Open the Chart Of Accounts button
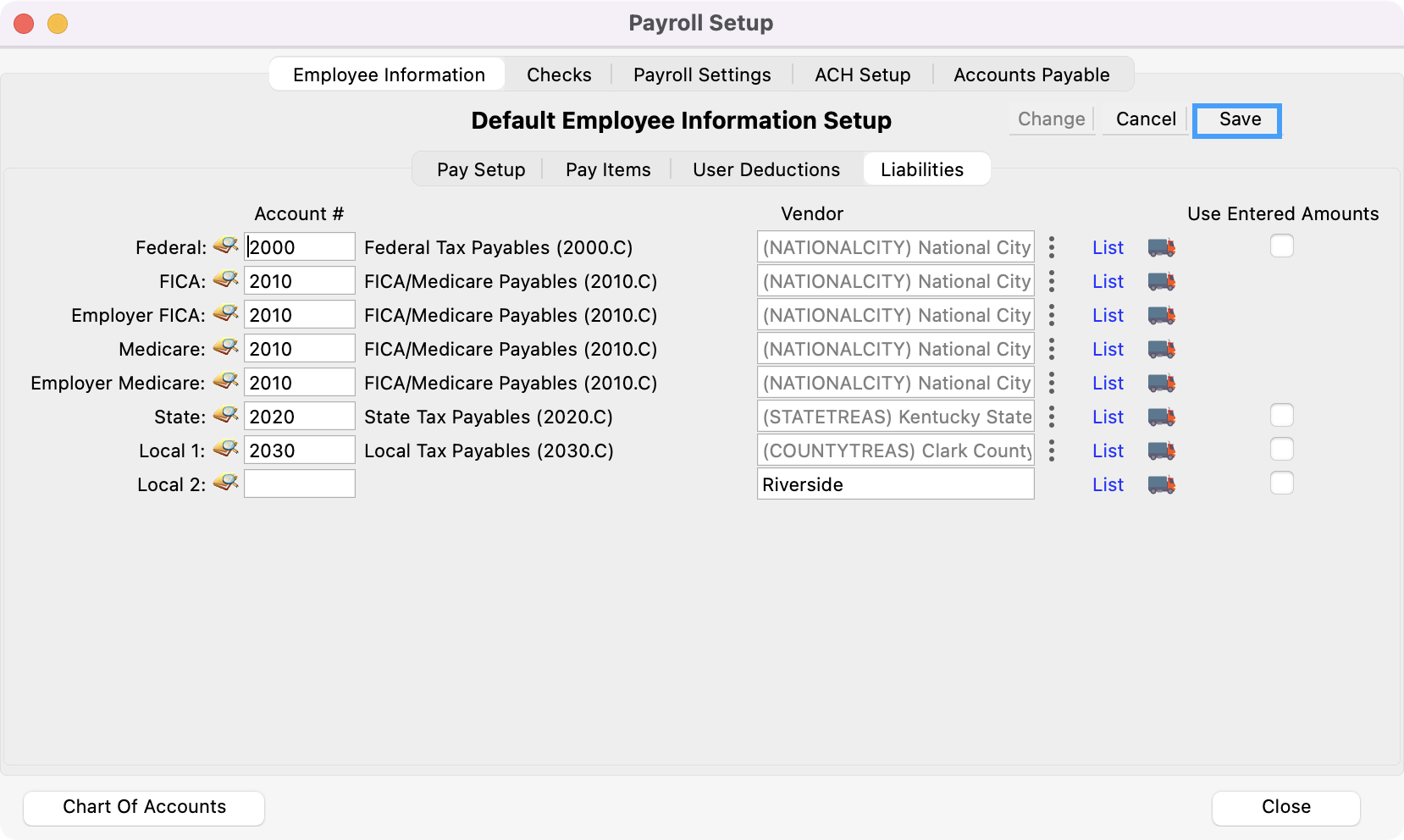The image size is (1404, 840). click(x=144, y=807)
